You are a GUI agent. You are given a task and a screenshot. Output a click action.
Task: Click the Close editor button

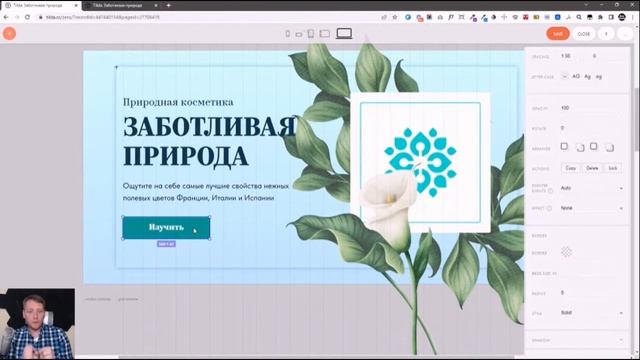584,34
